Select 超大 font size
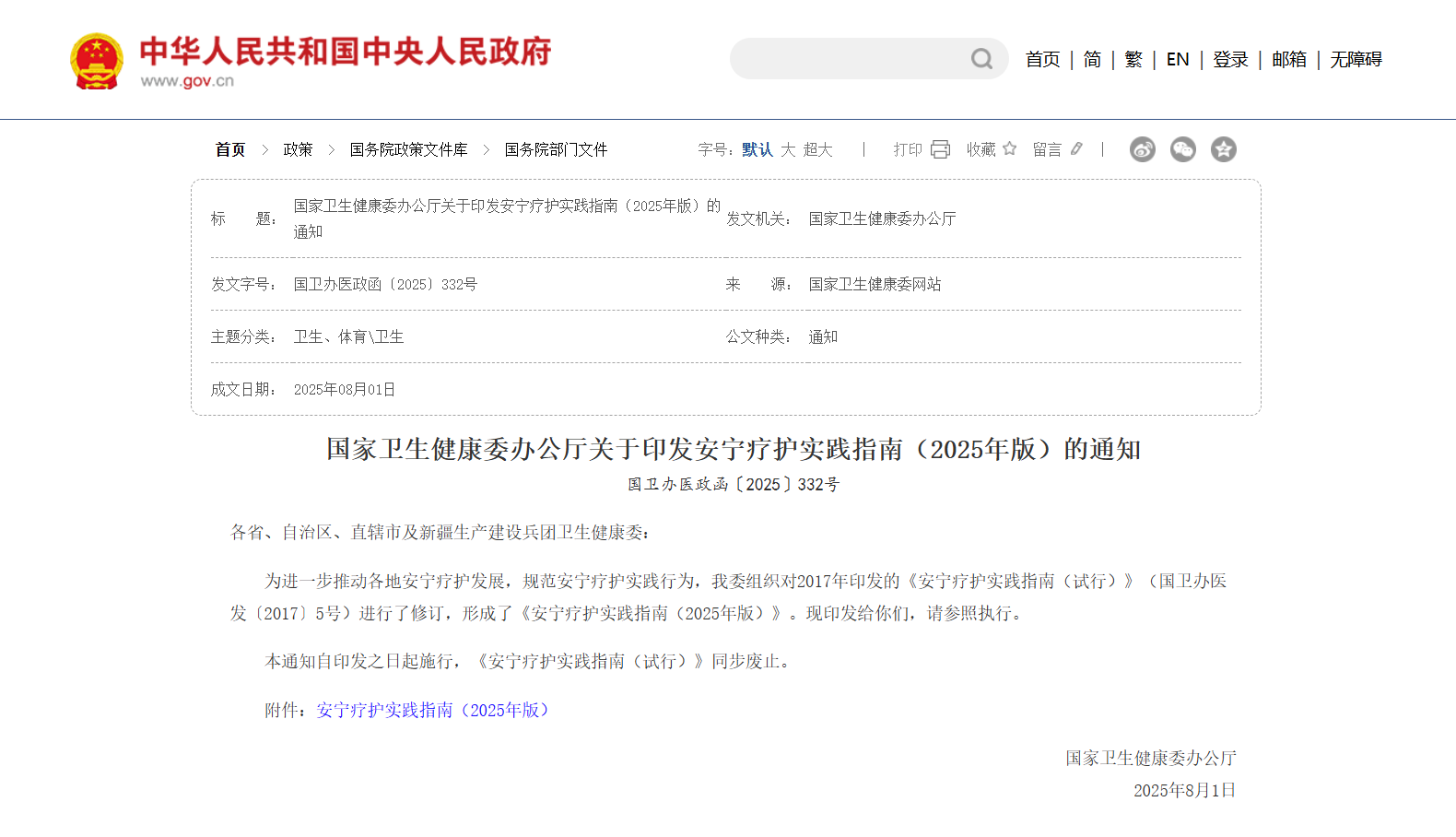 [x=817, y=149]
